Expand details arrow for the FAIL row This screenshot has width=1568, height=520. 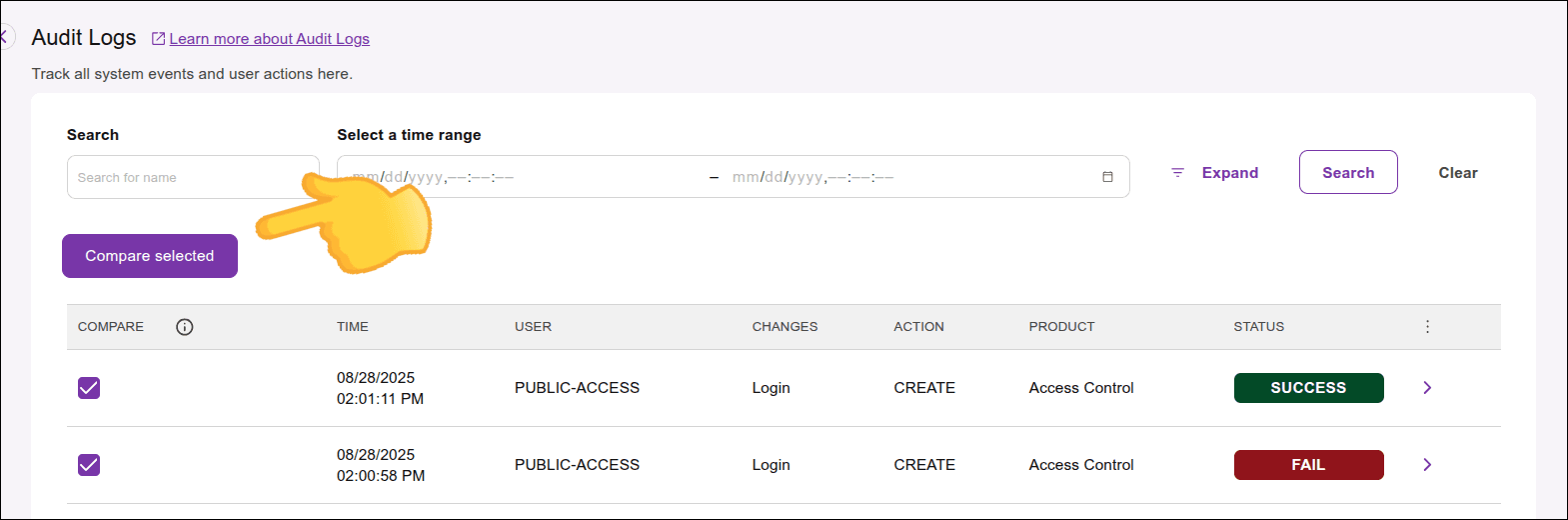pos(1427,465)
